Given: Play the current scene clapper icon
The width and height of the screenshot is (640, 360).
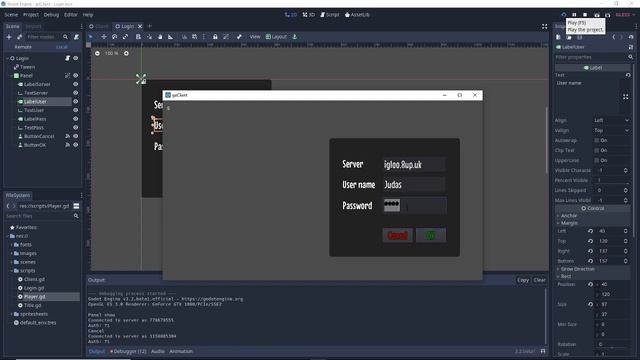Looking at the screenshot, I should pos(597,15).
